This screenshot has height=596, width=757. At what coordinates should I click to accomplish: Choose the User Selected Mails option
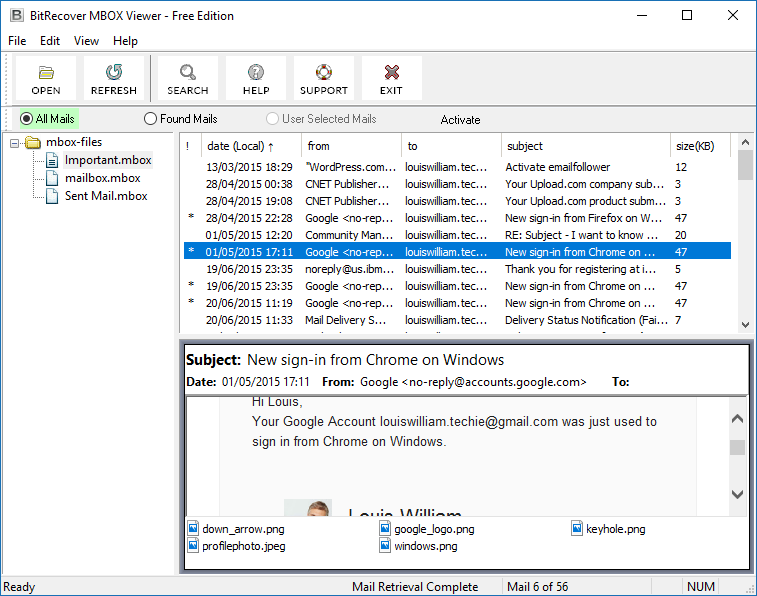click(273, 119)
